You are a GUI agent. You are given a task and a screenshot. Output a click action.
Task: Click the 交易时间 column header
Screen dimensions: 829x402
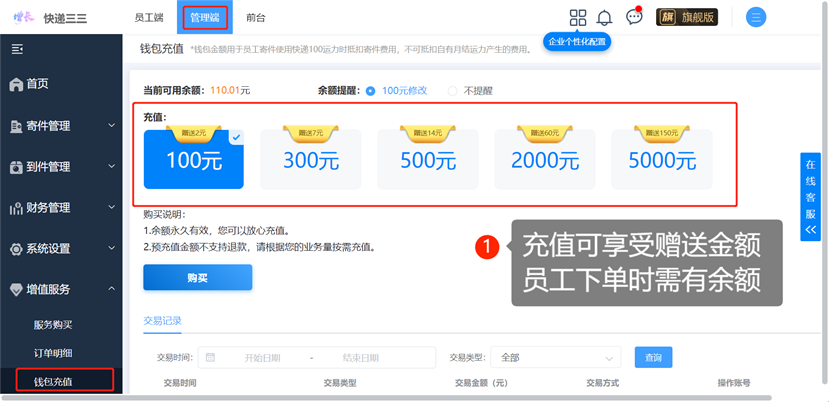click(x=180, y=383)
